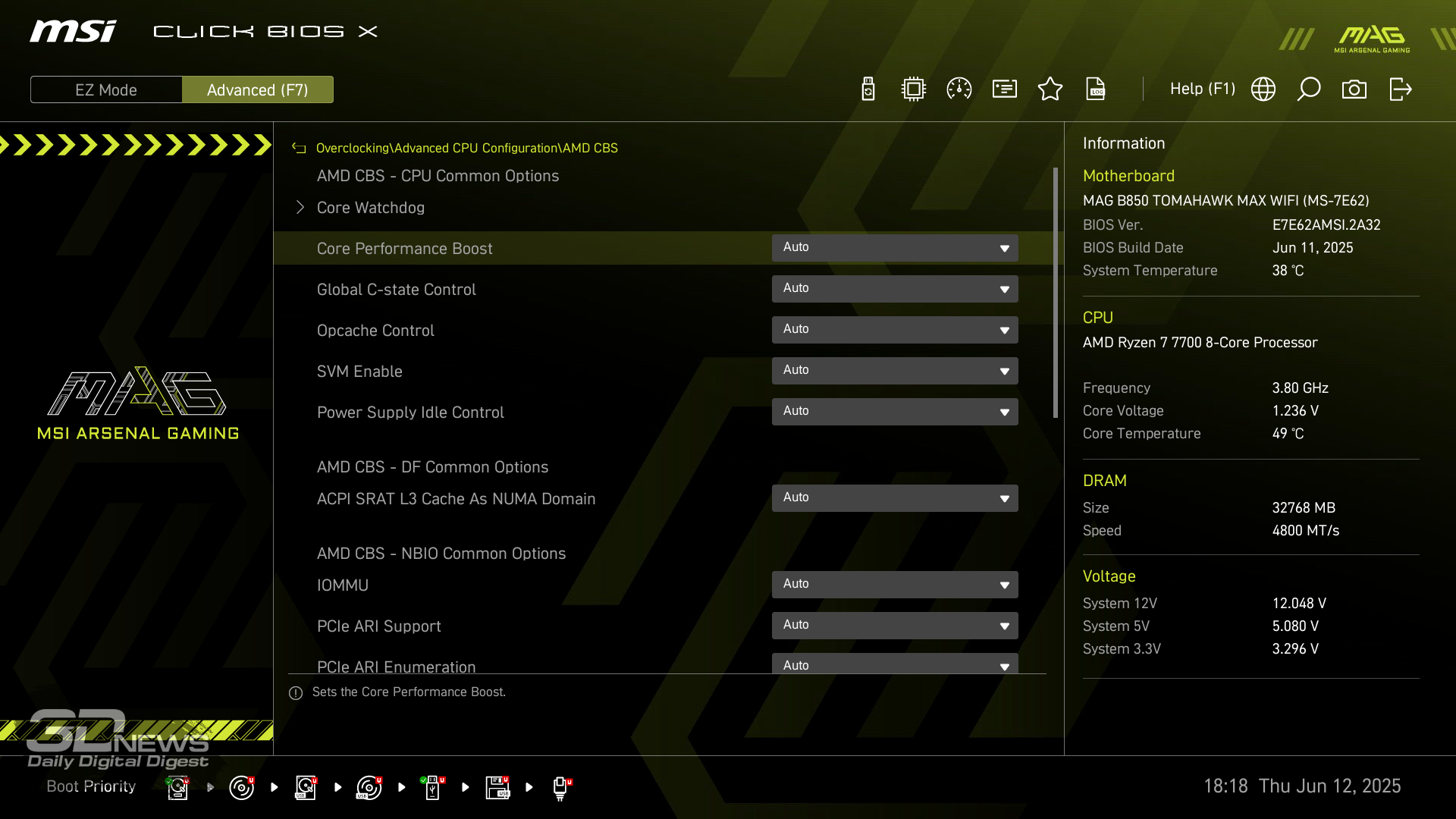Select the USB hard disk boot icon
The image size is (1456, 819).
306,787
